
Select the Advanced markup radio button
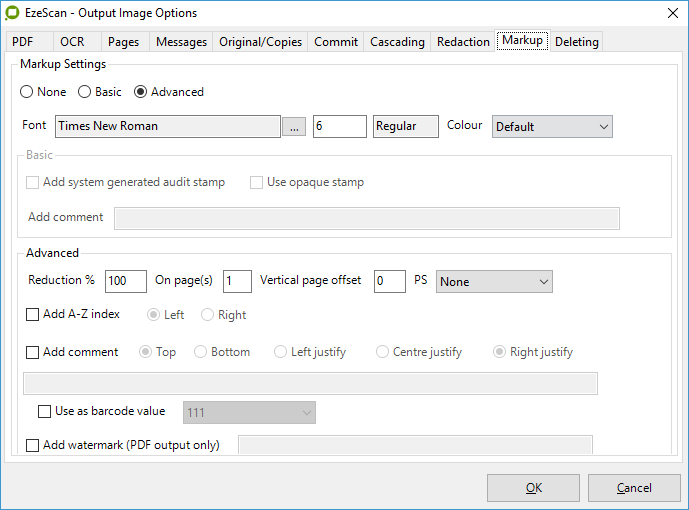tap(141, 92)
